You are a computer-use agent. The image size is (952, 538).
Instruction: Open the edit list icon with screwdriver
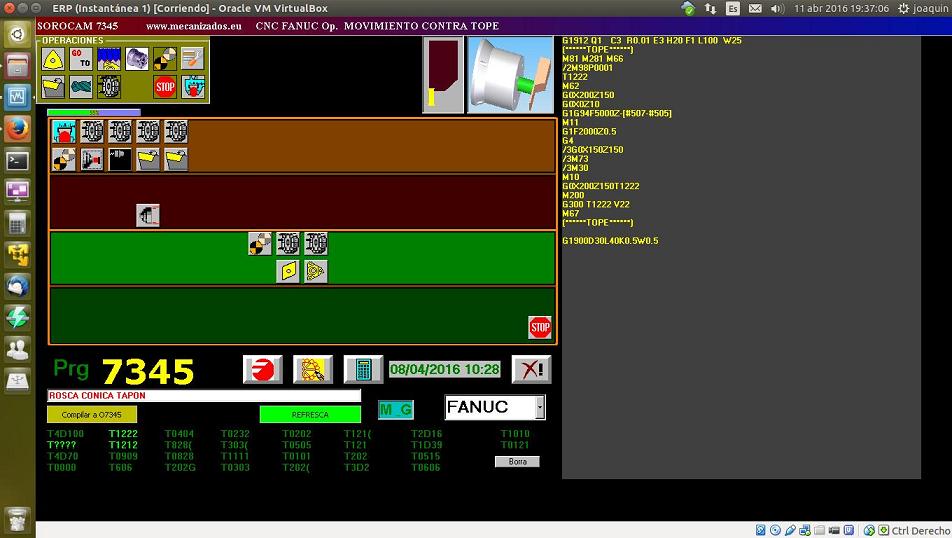click(x=193, y=59)
